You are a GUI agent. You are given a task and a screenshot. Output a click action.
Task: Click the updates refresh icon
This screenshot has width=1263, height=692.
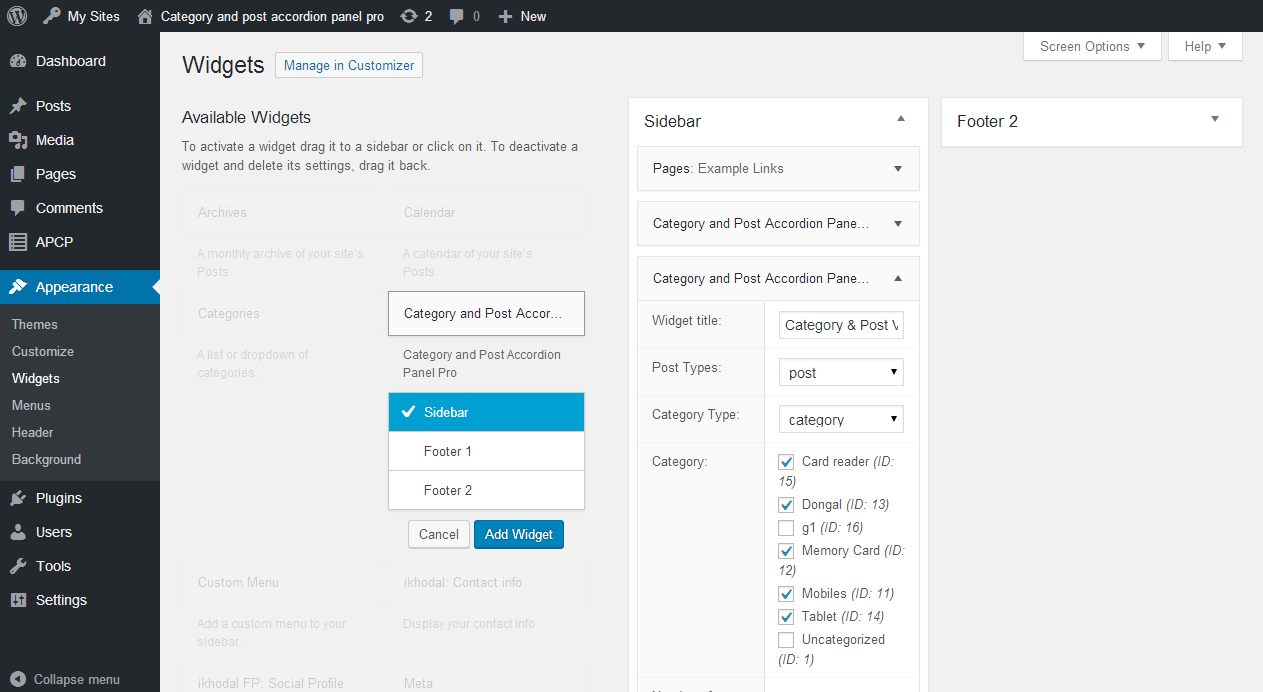[408, 16]
